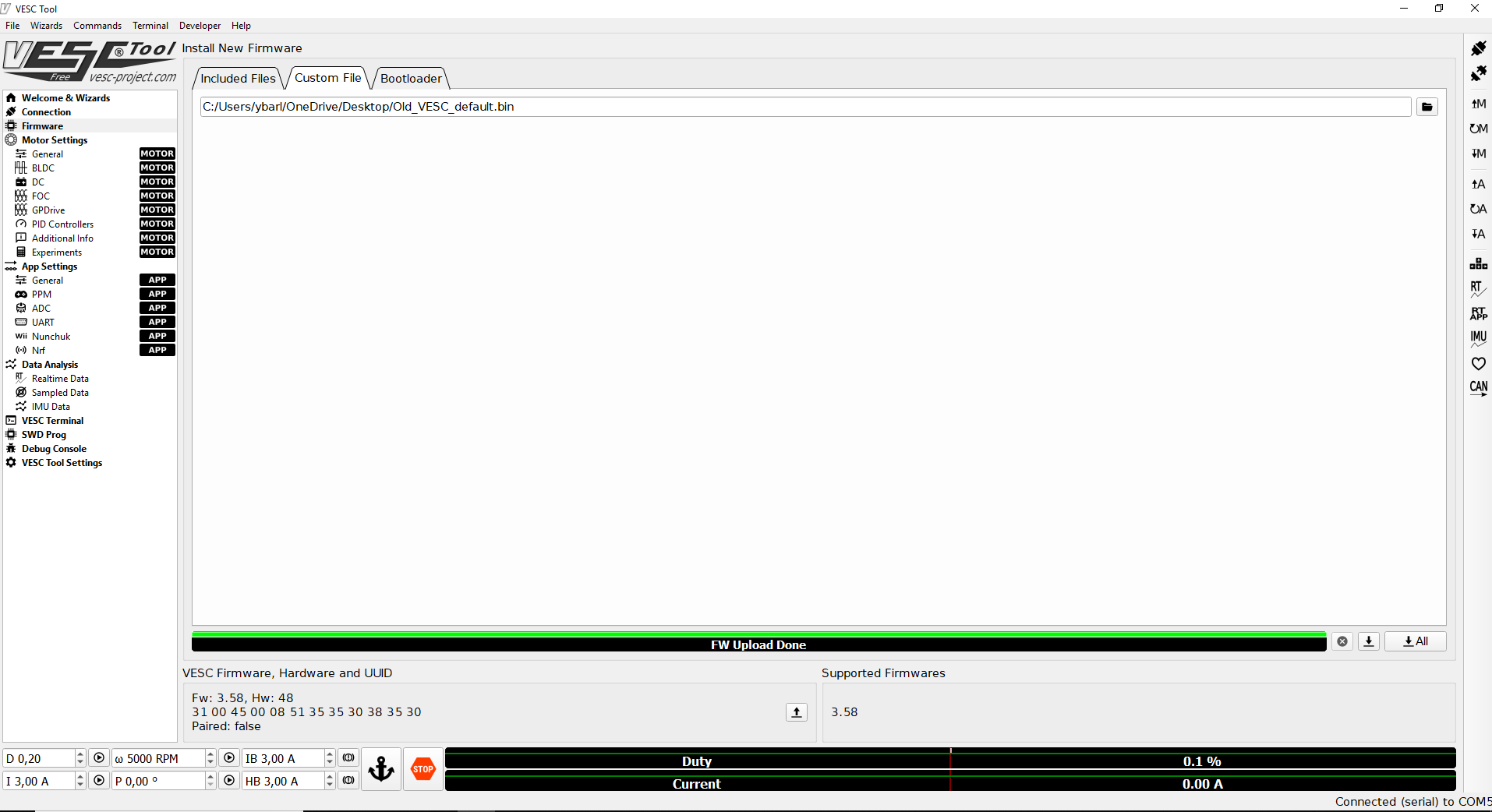Click the play button next to position P 0,00

click(229, 781)
